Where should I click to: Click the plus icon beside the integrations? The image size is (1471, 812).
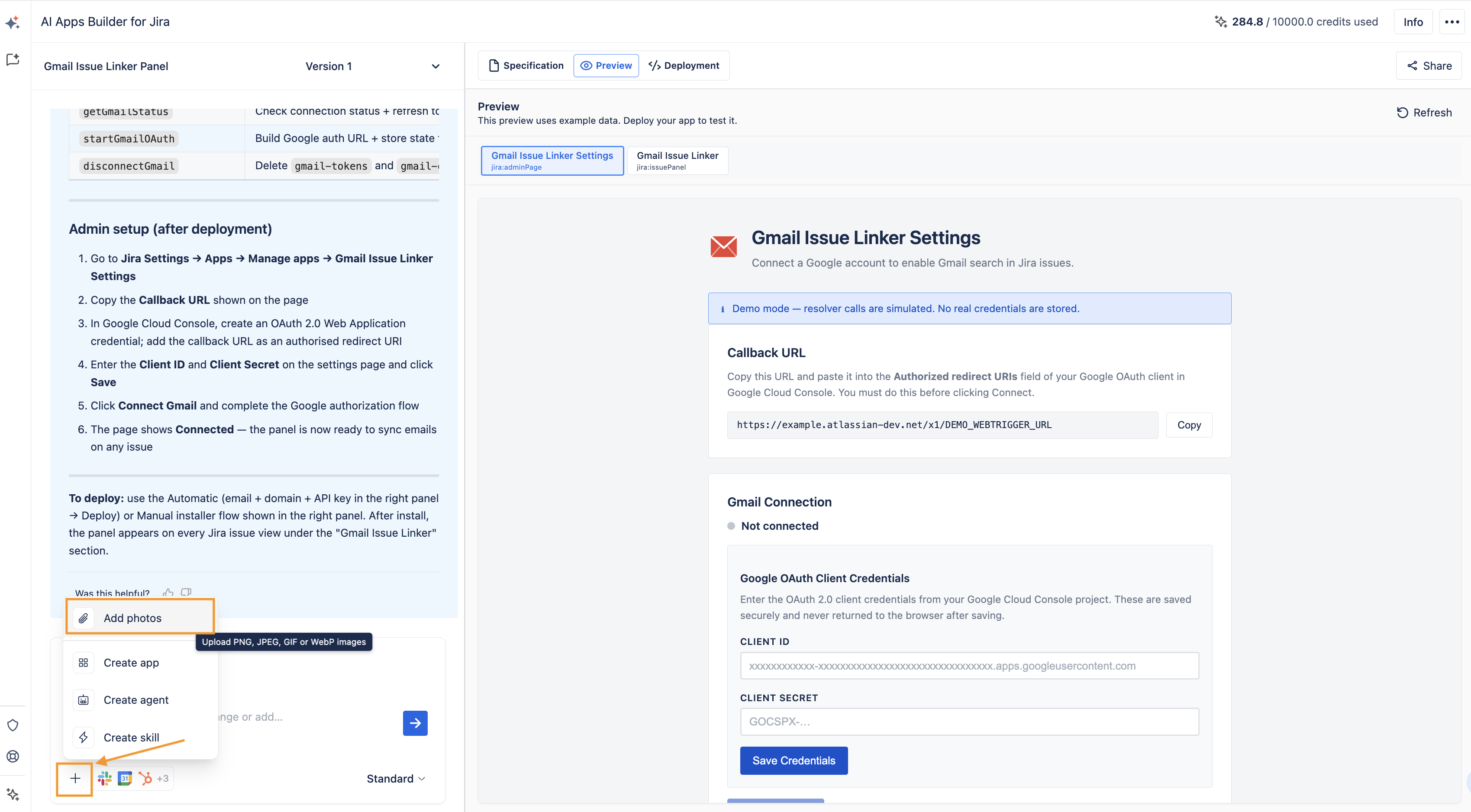(75, 778)
